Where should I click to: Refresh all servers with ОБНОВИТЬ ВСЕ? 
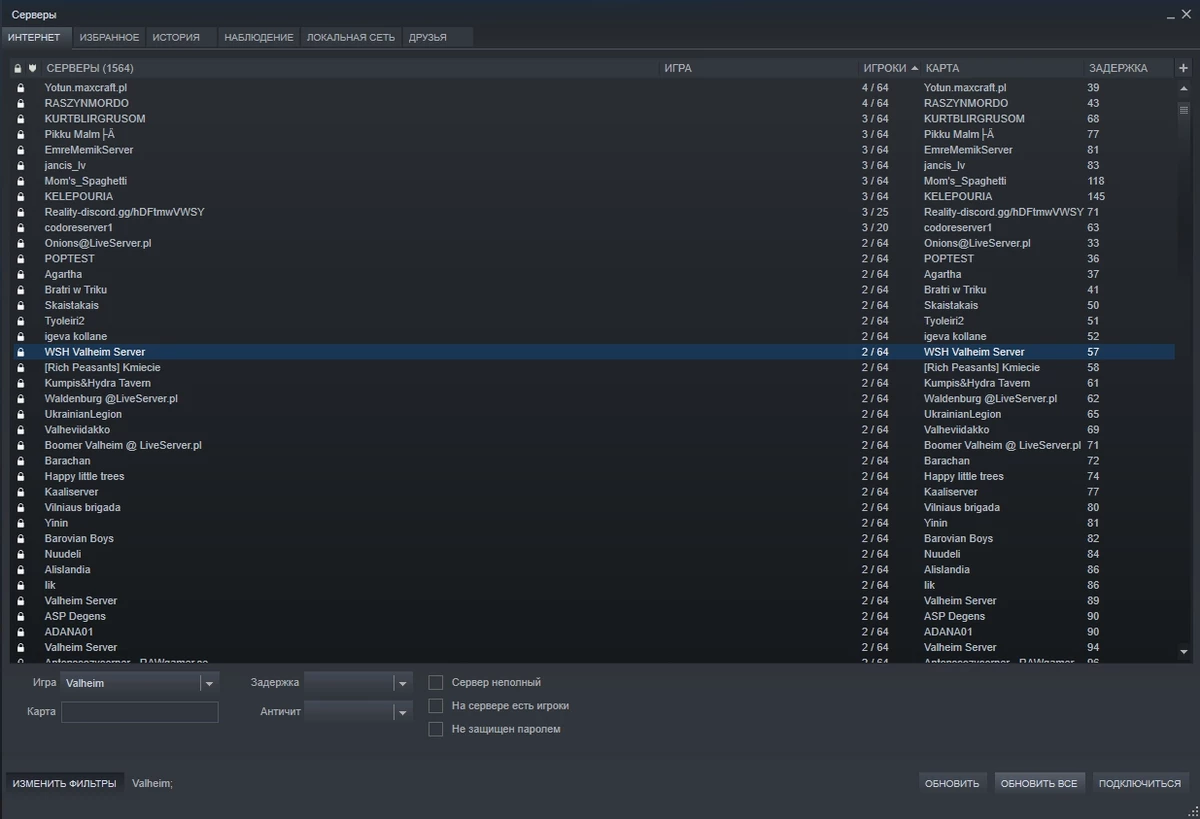[x=1039, y=783]
